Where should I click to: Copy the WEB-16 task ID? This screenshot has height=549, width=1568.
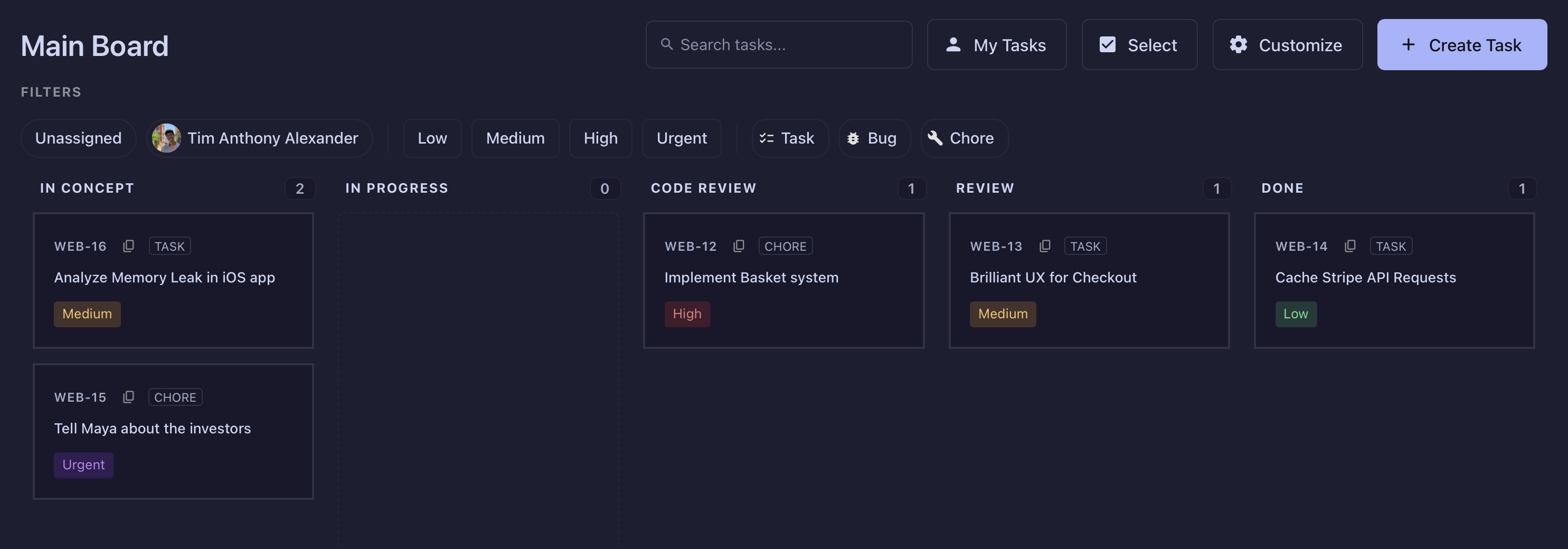(128, 246)
